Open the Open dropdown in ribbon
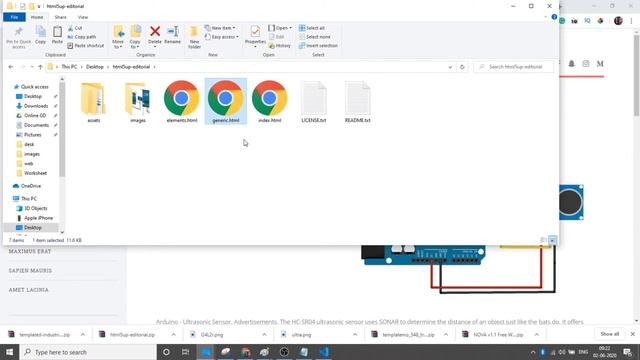This screenshot has width=640, height=360. 280,28
